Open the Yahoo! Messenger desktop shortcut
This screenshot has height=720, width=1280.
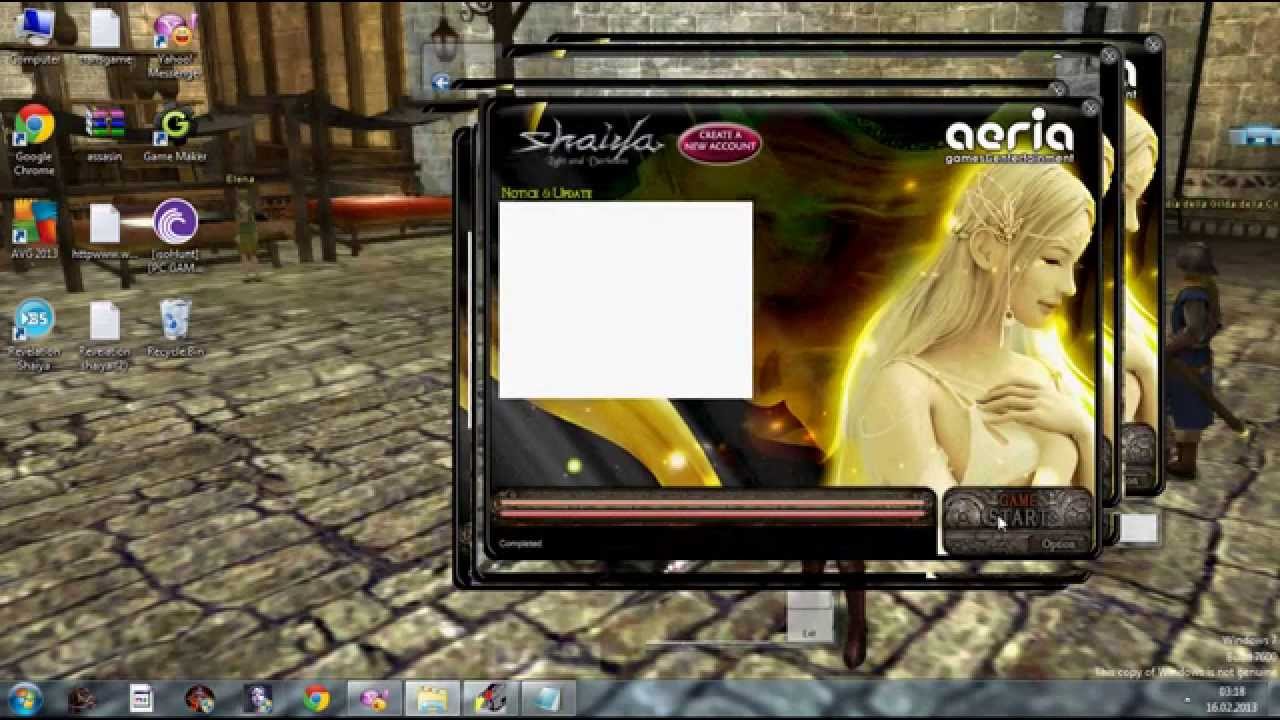174,44
